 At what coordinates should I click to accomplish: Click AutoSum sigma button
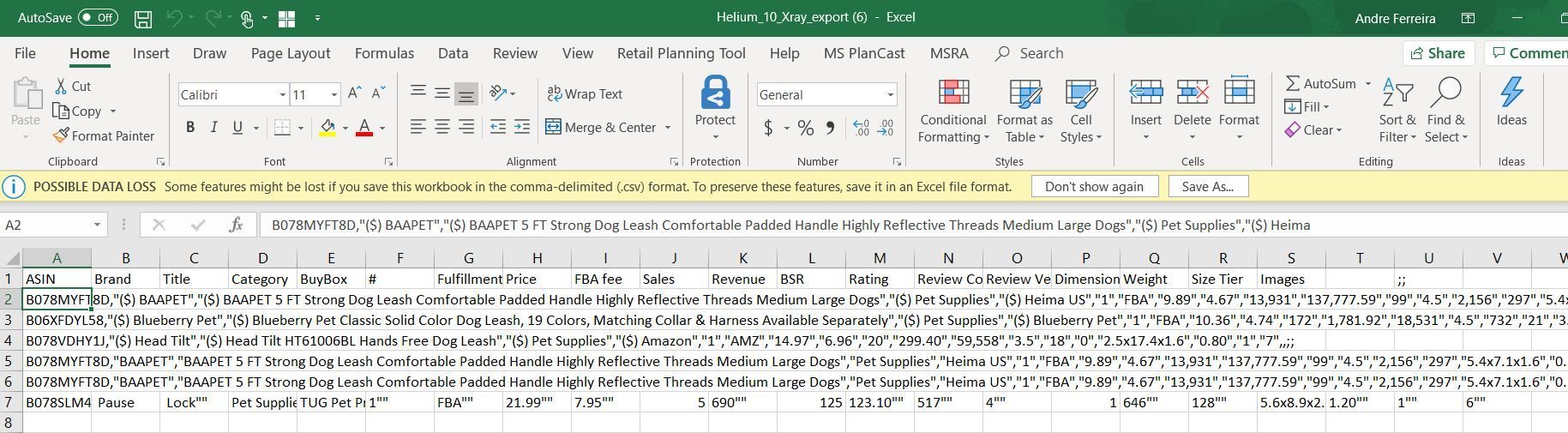[x=1320, y=83]
